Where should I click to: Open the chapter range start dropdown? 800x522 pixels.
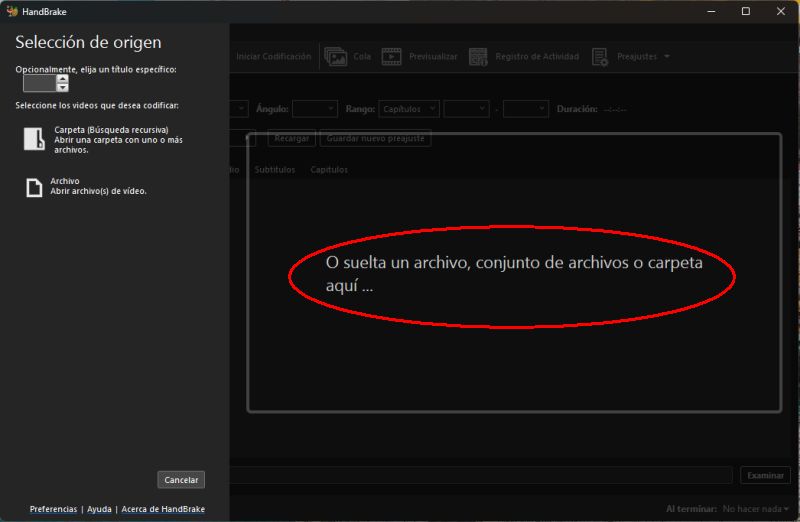(466, 109)
